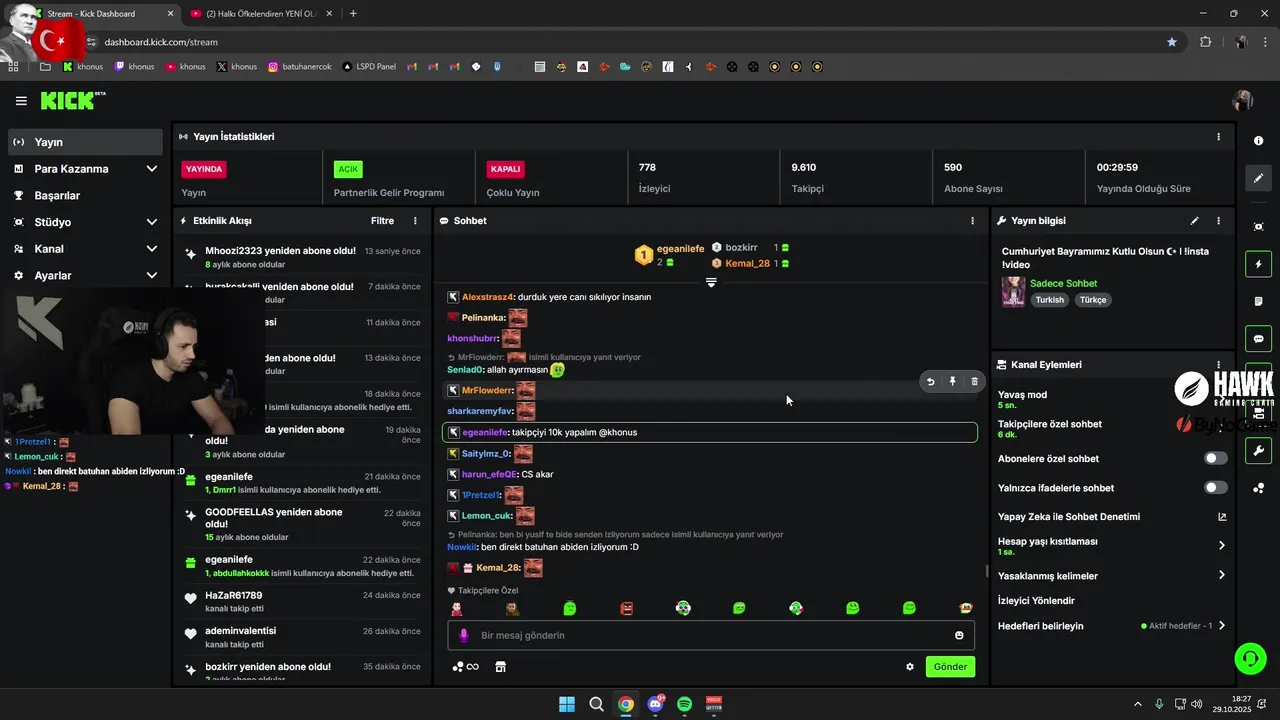Image resolution: width=1280 pixels, height=720 pixels.
Task: Open Spotify from the taskbar
Action: click(x=685, y=704)
